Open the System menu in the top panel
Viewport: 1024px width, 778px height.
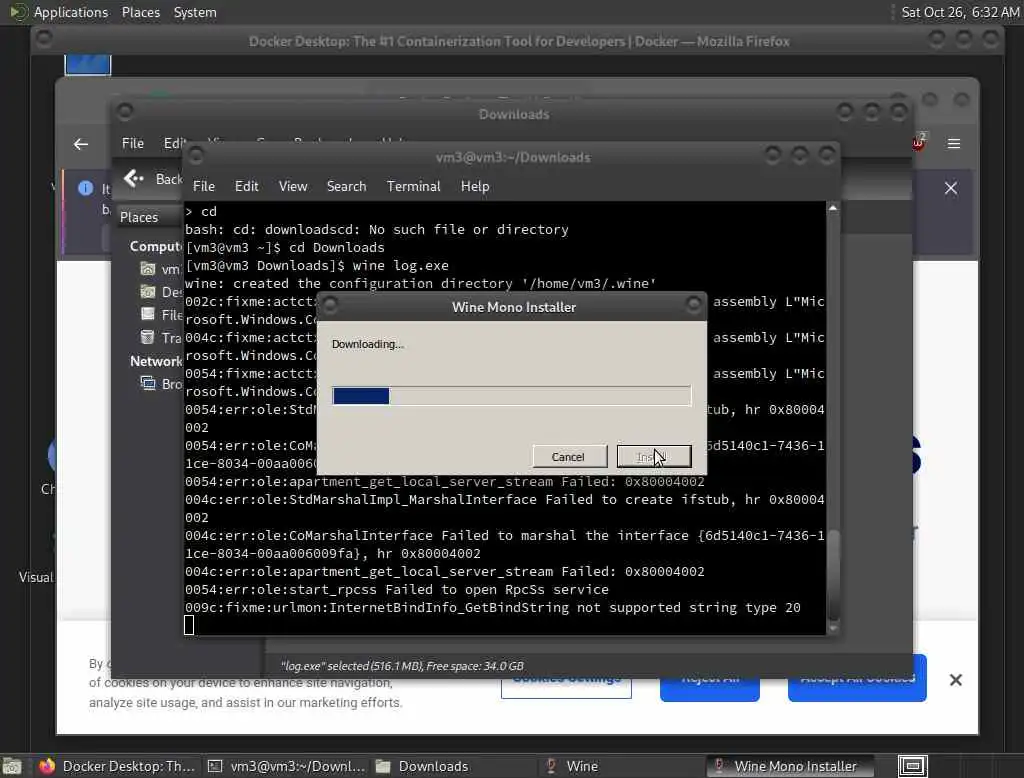pyautogui.click(x=195, y=12)
